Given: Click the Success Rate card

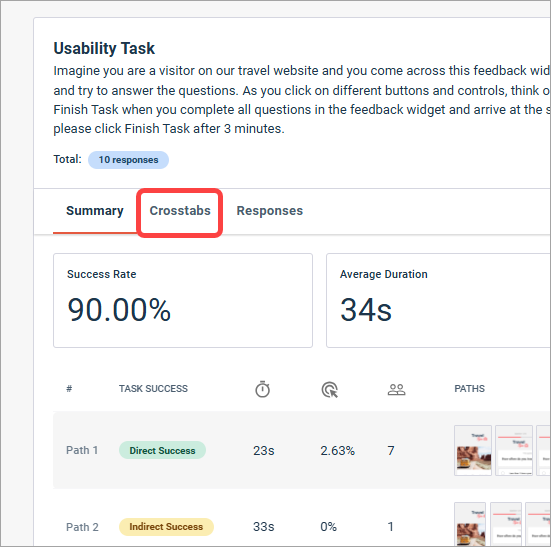Looking at the screenshot, I should tap(183, 300).
